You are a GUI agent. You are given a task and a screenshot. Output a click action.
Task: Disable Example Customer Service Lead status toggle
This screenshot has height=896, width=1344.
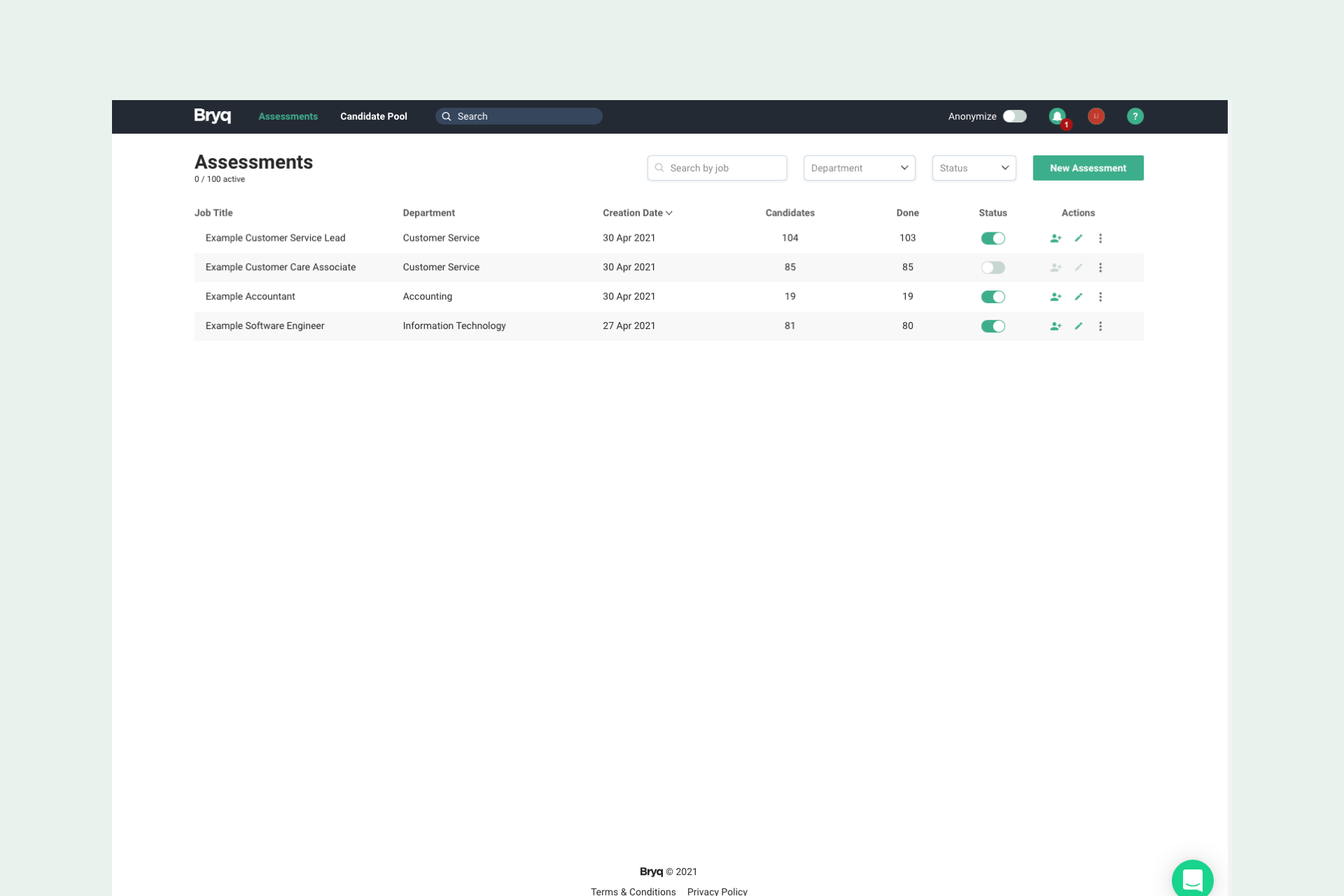993,239
